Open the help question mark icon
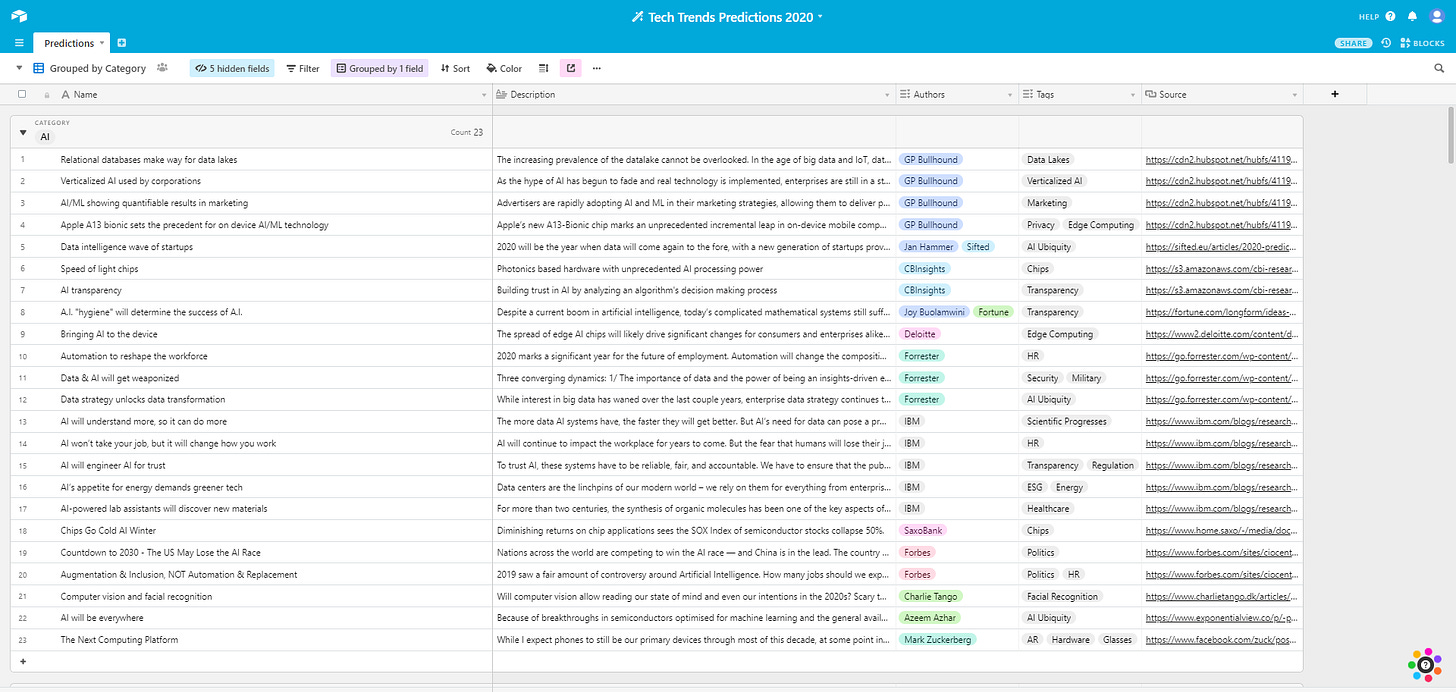Screen dimensions: 1456x692 [1390, 16]
